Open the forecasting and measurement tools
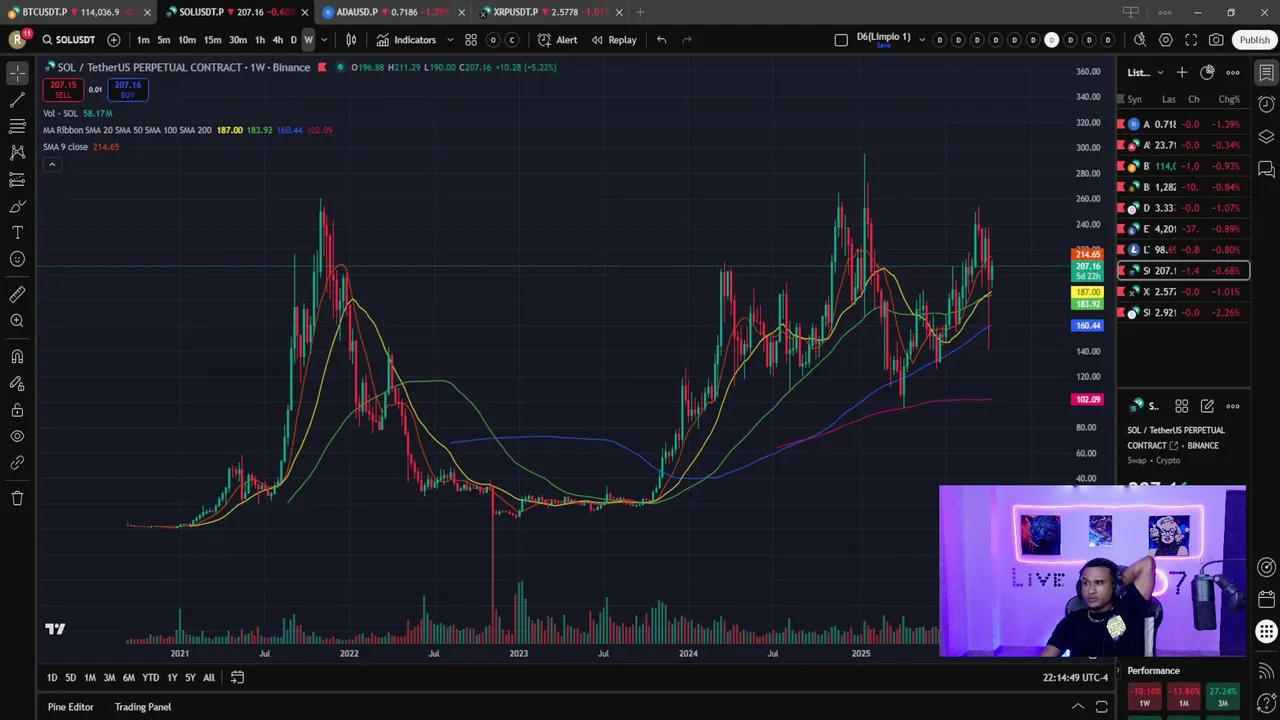Viewport: 1280px width, 720px height. 17,180
